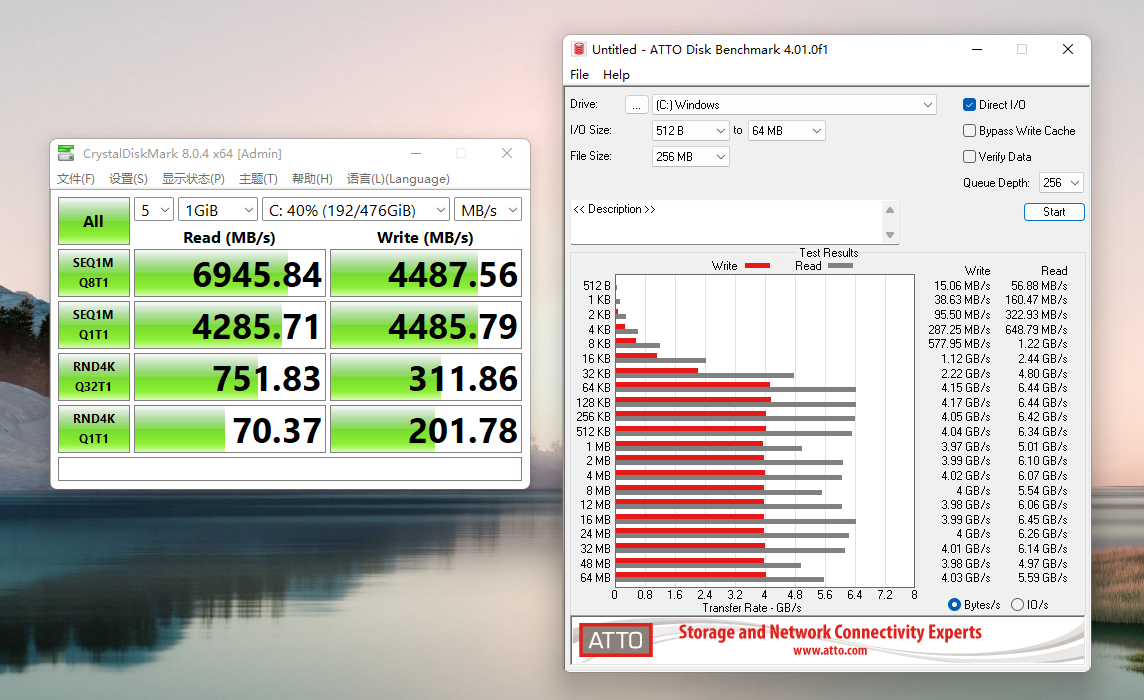
Task: Open the MB/s unit dropdown
Action: (488, 210)
